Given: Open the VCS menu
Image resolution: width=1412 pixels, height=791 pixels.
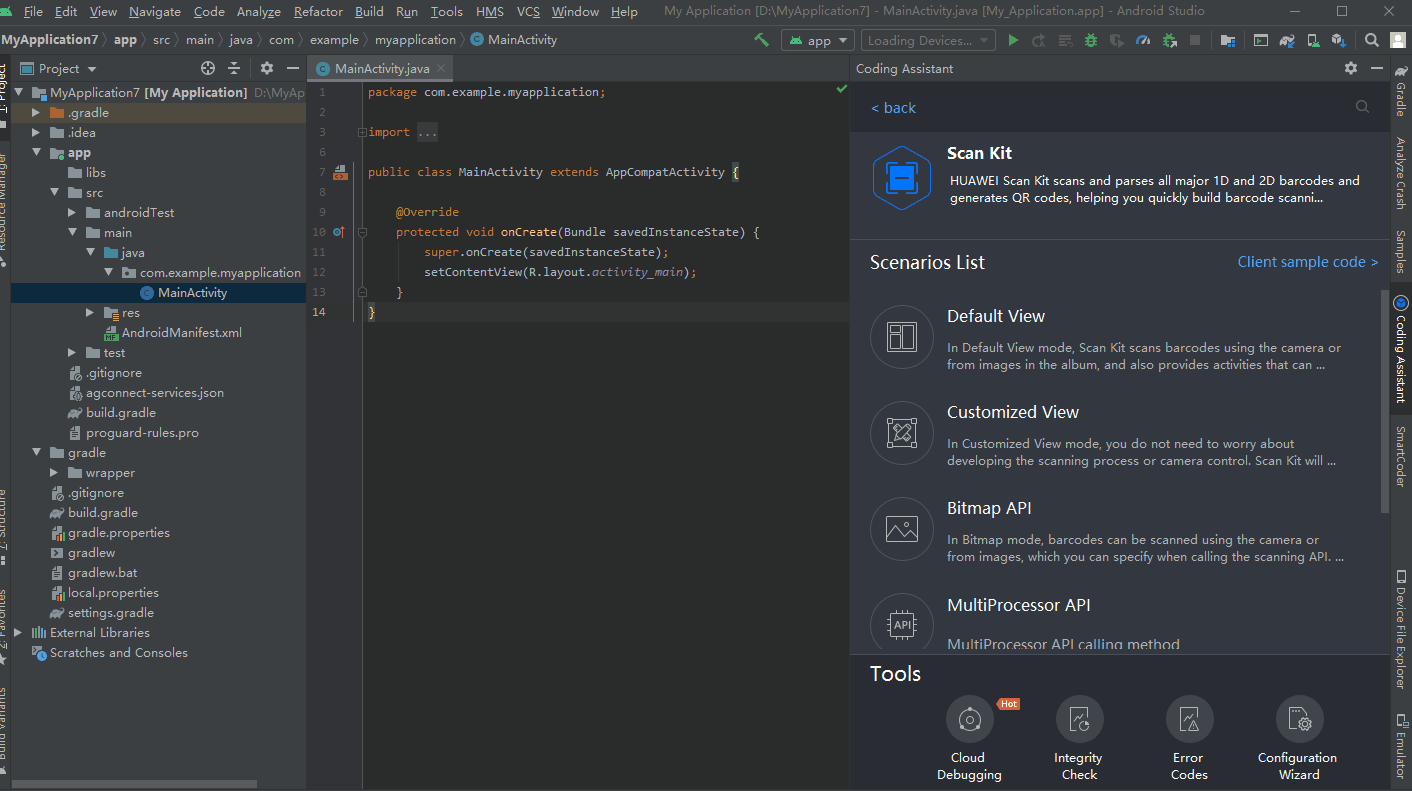Looking at the screenshot, I should click(528, 11).
